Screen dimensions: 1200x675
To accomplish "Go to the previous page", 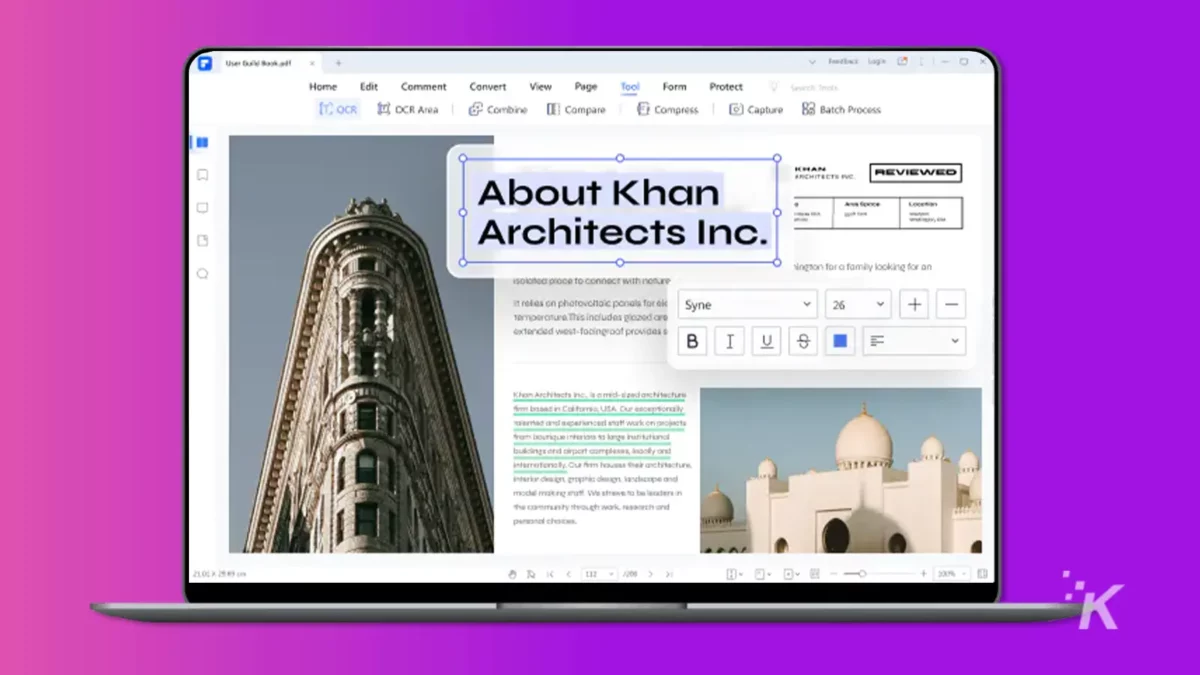I will click(x=569, y=574).
